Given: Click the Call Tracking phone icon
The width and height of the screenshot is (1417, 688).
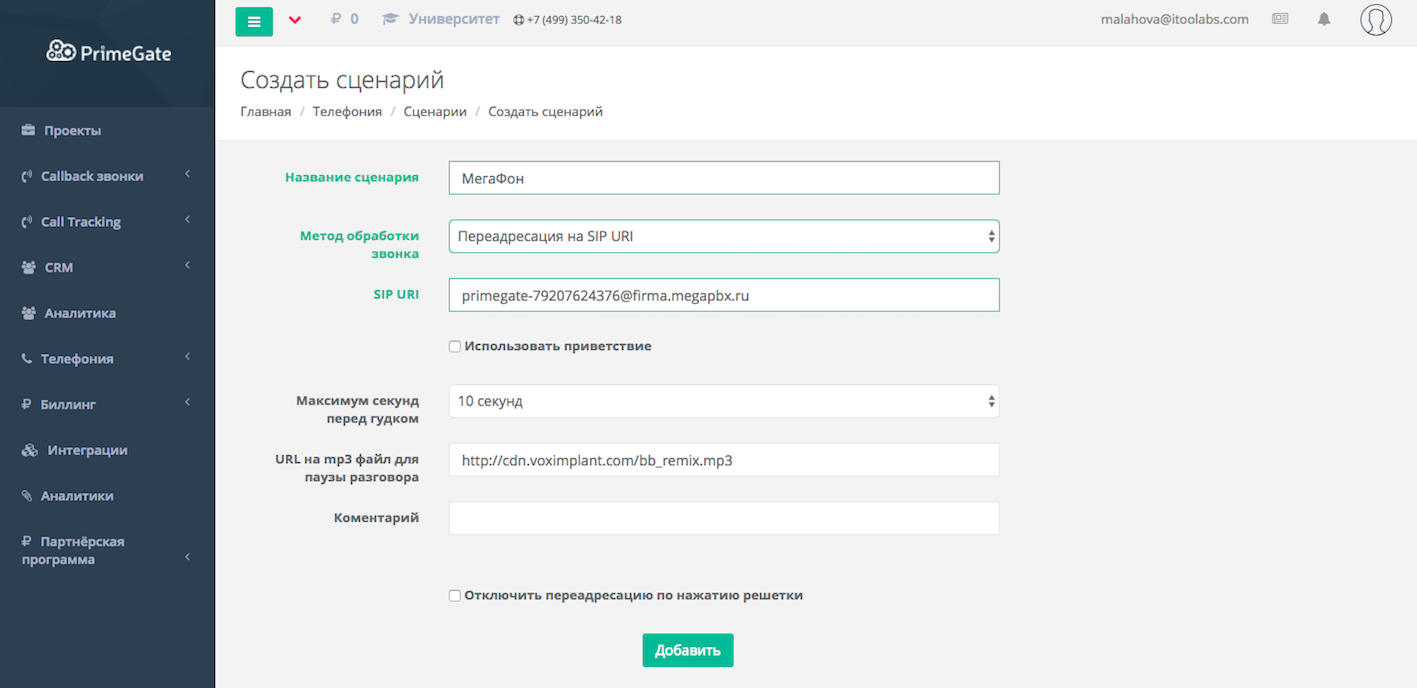Looking at the screenshot, I should [x=27, y=222].
